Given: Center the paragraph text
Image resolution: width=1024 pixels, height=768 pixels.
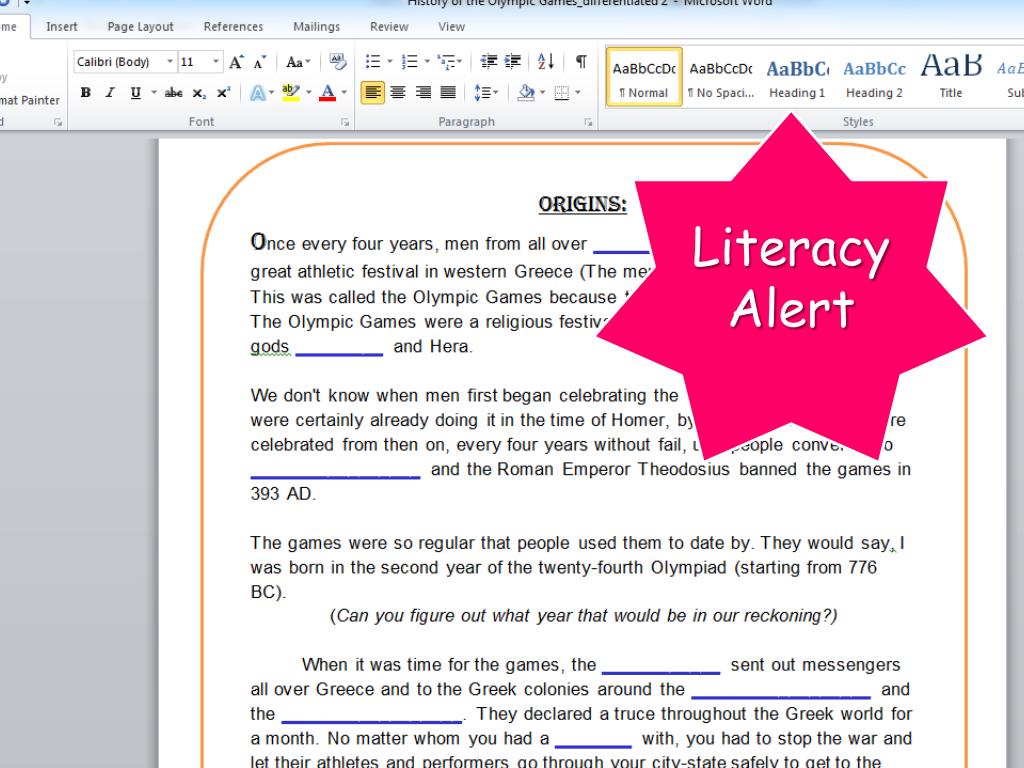Looking at the screenshot, I should pos(398,93).
